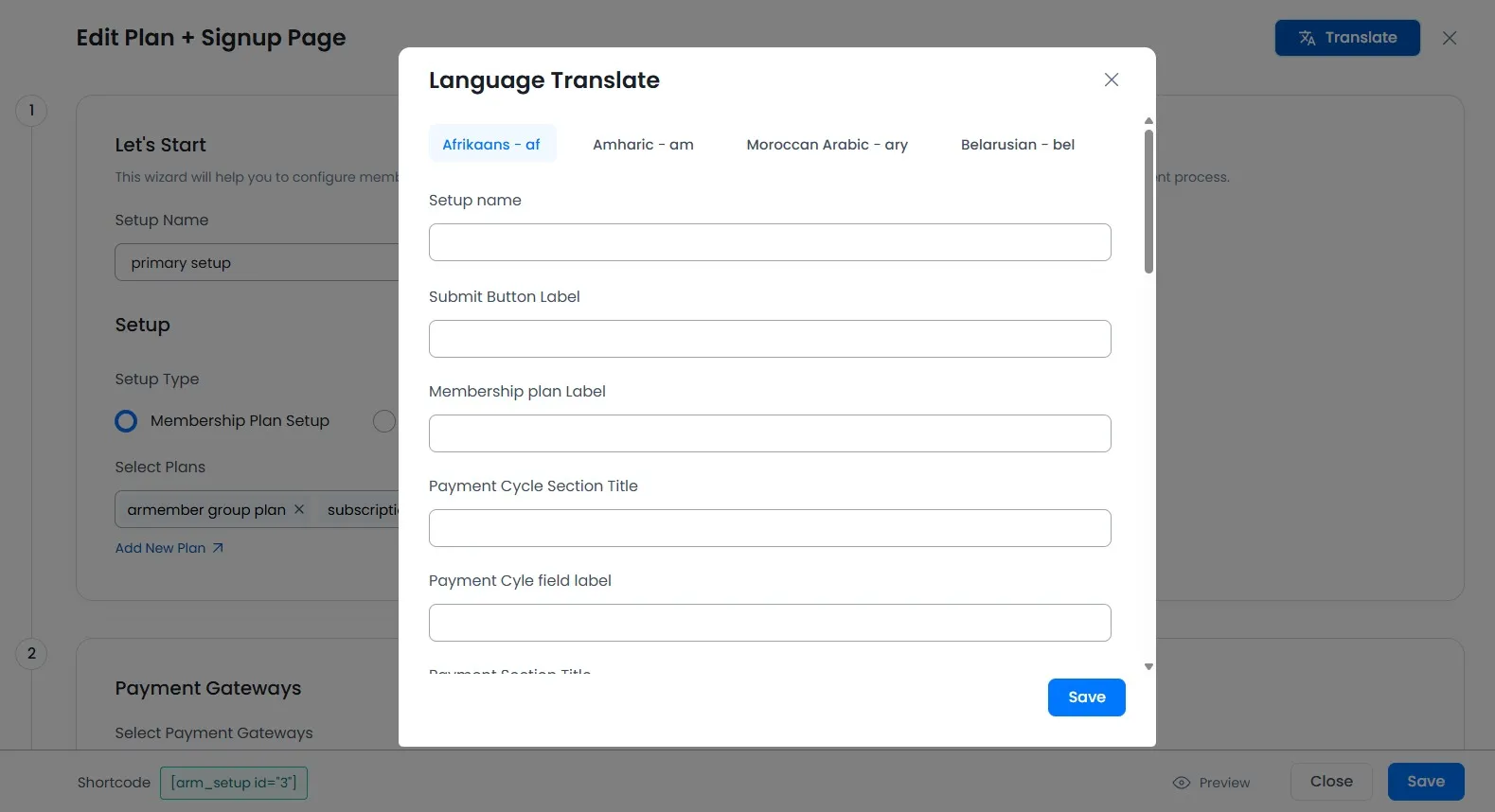
Task: Focus the Setup name translation field
Action: 770,242
